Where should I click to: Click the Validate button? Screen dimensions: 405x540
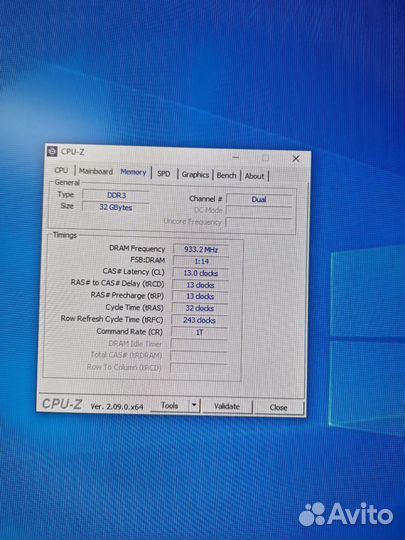click(x=227, y=406)
